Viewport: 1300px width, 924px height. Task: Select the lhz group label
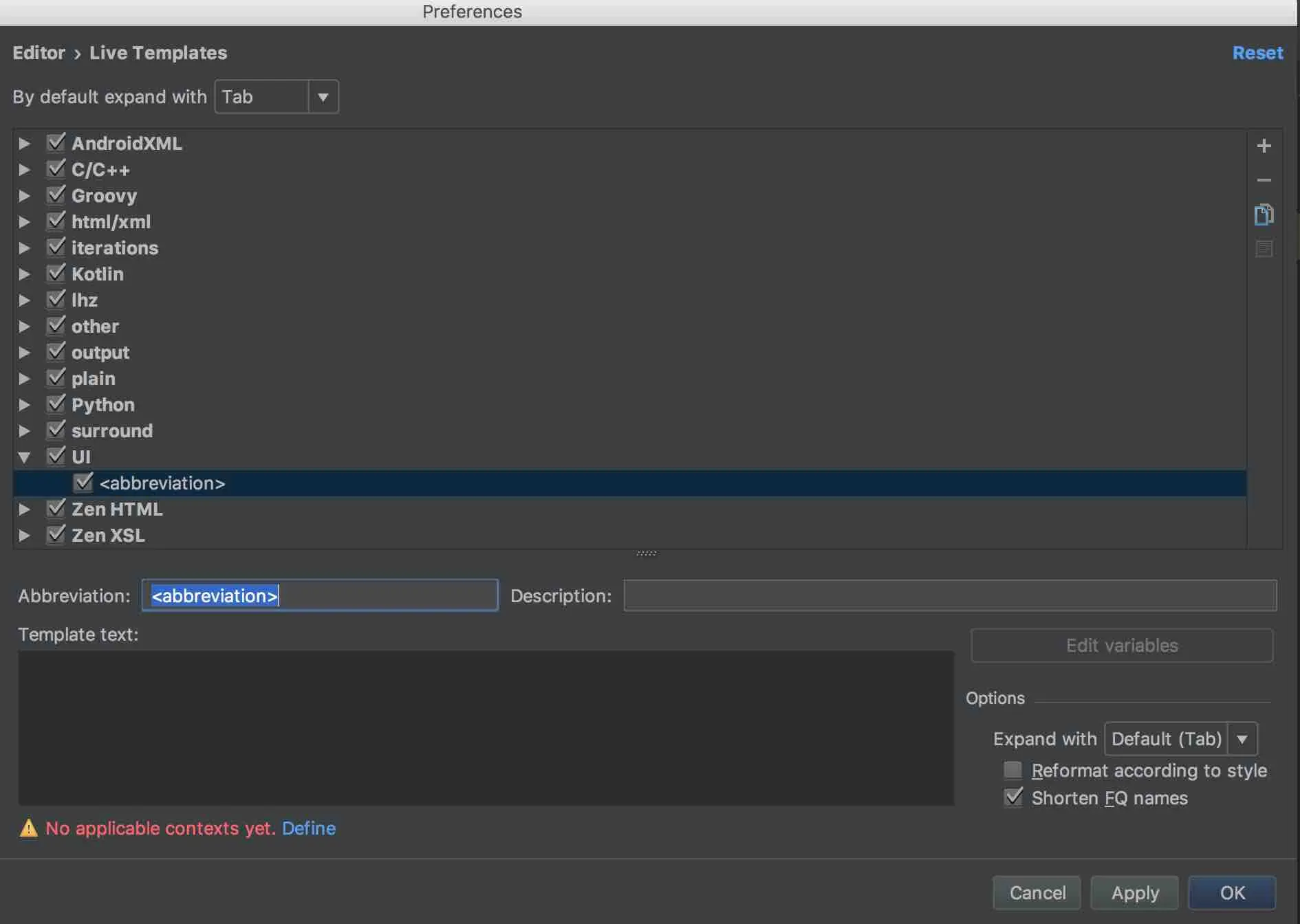85,300
